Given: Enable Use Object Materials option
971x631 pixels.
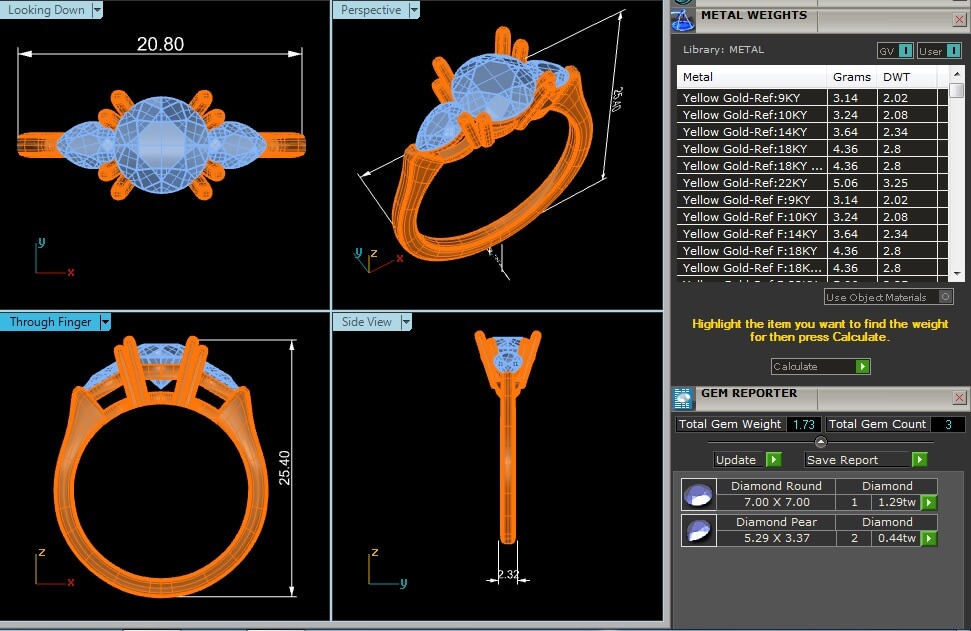Looking at the screenshot, I should coord(946,297).
